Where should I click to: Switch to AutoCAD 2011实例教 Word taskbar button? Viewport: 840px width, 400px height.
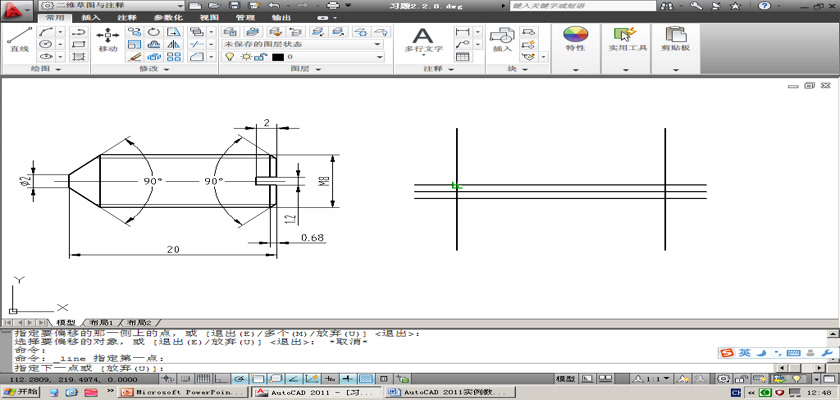click(x=449, y=392)
